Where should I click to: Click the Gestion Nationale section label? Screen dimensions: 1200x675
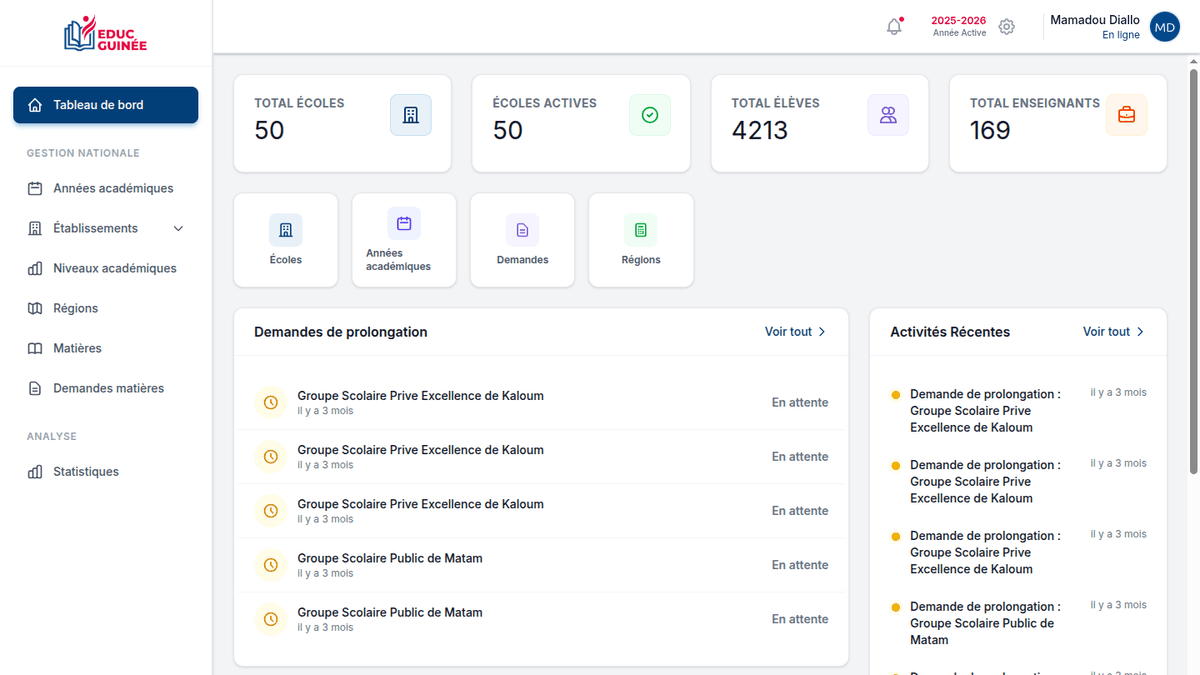click(x=83, y=153)
